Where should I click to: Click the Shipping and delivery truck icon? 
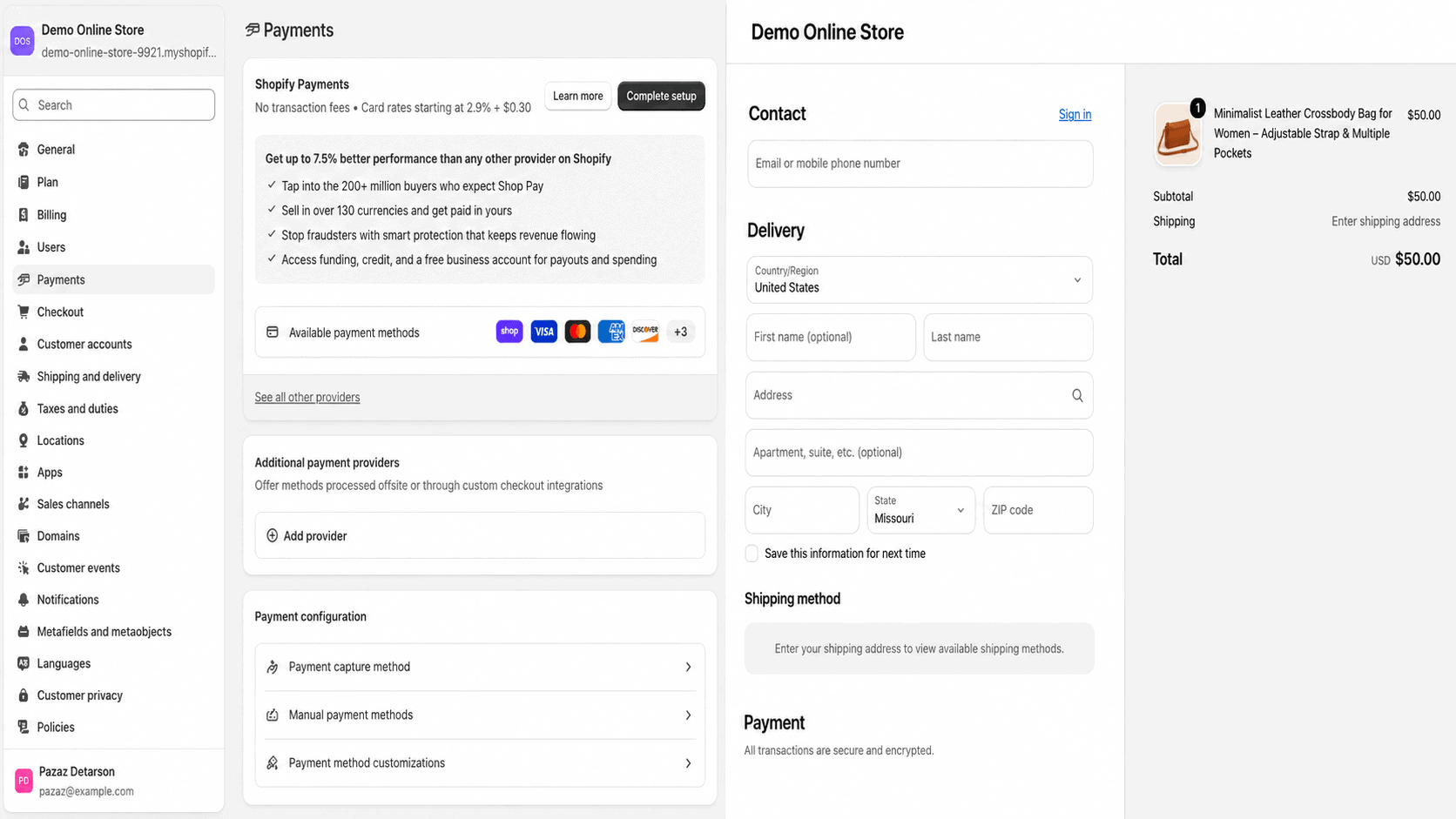click(24, 376)
